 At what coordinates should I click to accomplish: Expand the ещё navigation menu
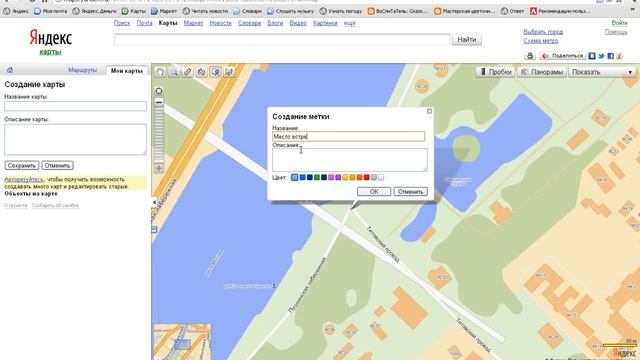(349, 23)
